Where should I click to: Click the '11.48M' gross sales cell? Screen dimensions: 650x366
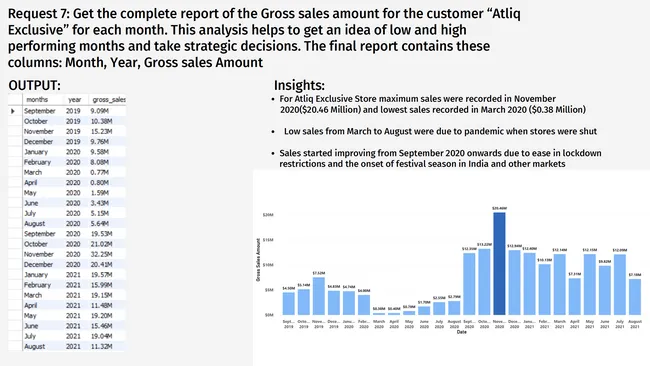pyautogui.click(x=101, y=305)
